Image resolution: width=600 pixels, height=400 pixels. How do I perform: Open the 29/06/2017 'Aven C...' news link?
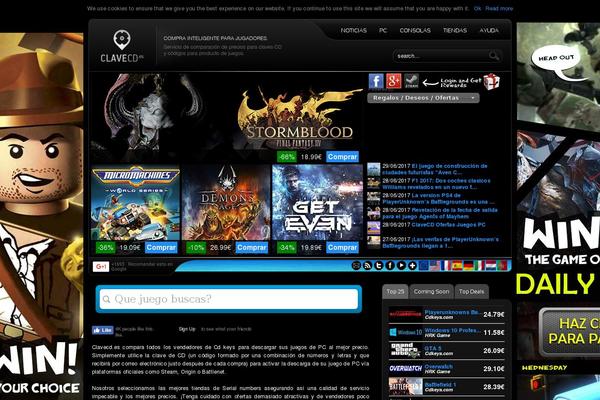(x=435, y=169)
